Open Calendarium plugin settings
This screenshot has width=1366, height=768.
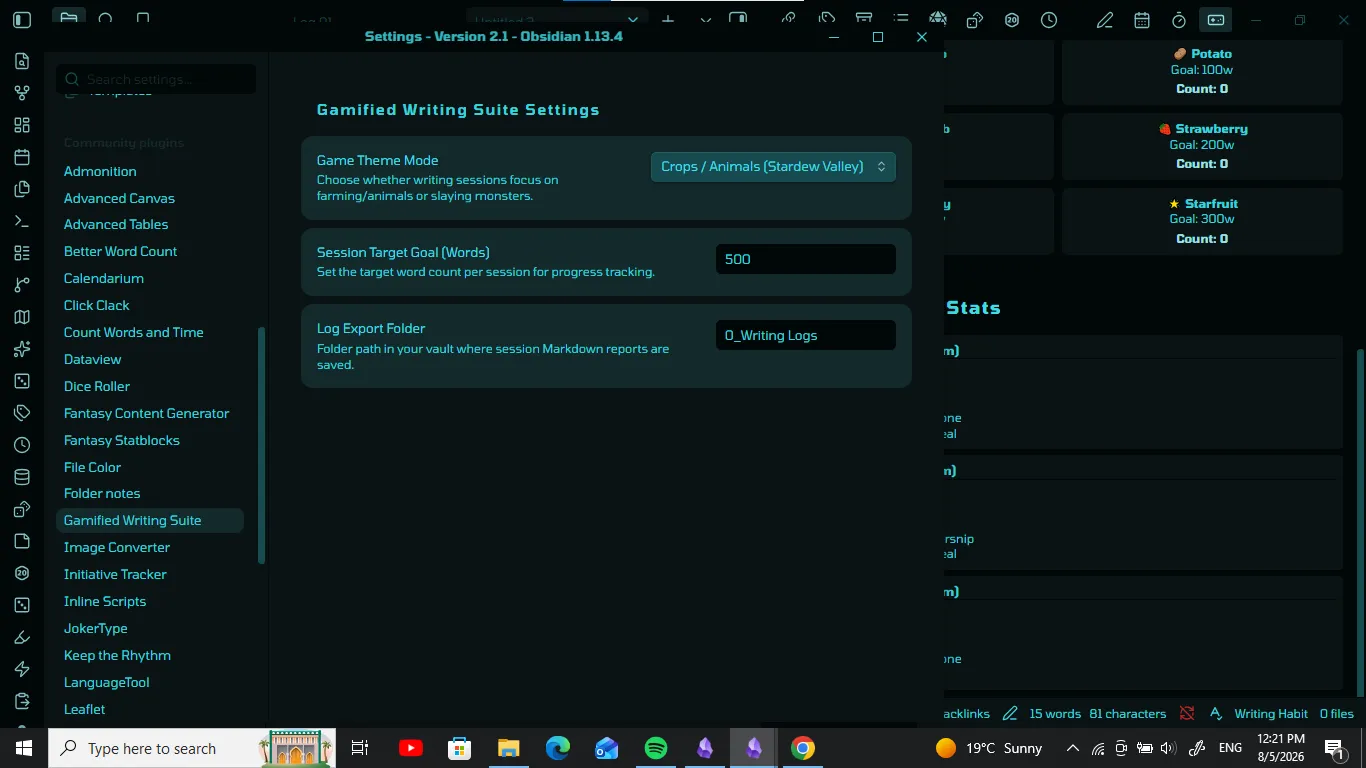[104, 278]
